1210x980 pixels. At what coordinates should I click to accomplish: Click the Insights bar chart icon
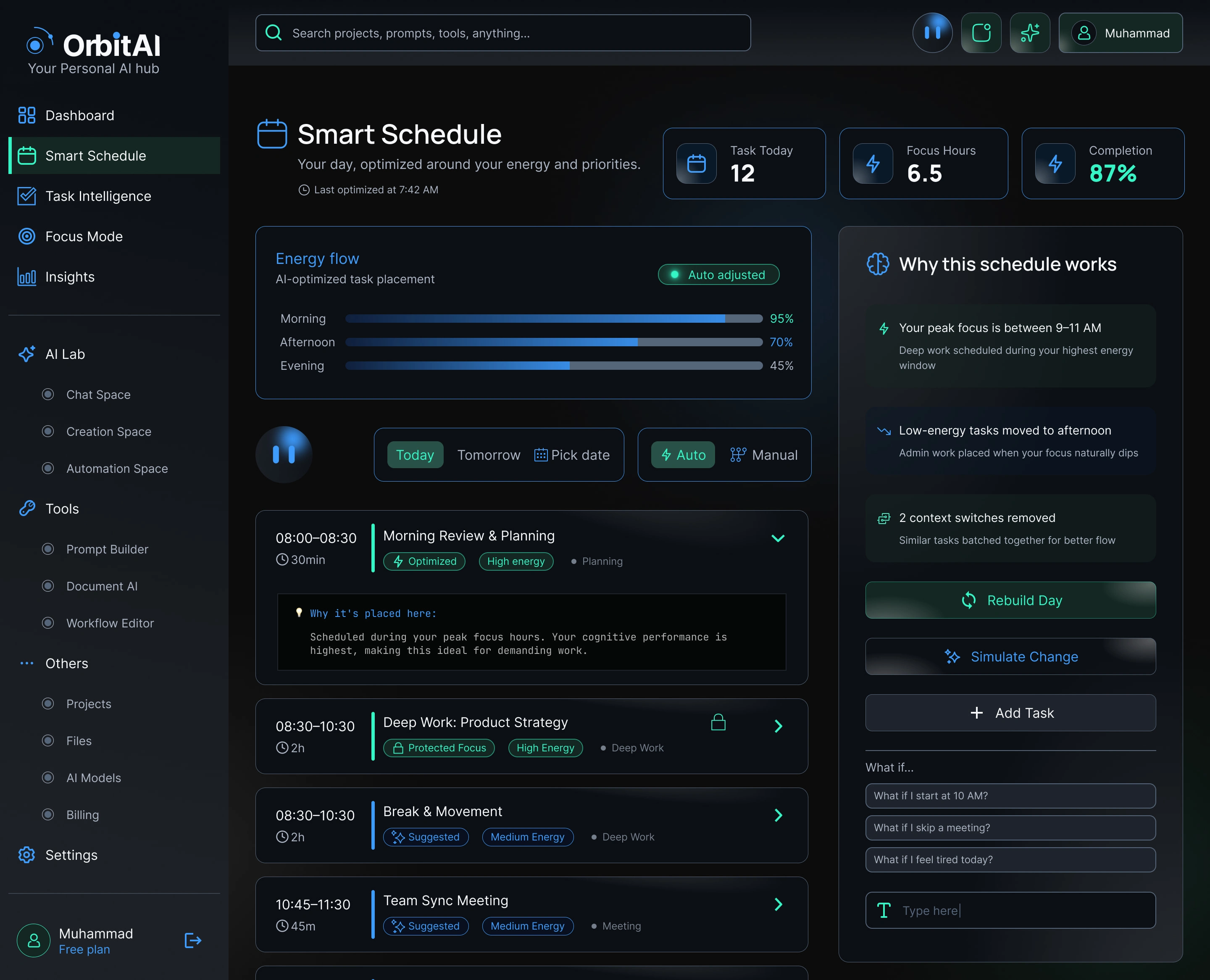pyautogui.click(x=26, y=277)
